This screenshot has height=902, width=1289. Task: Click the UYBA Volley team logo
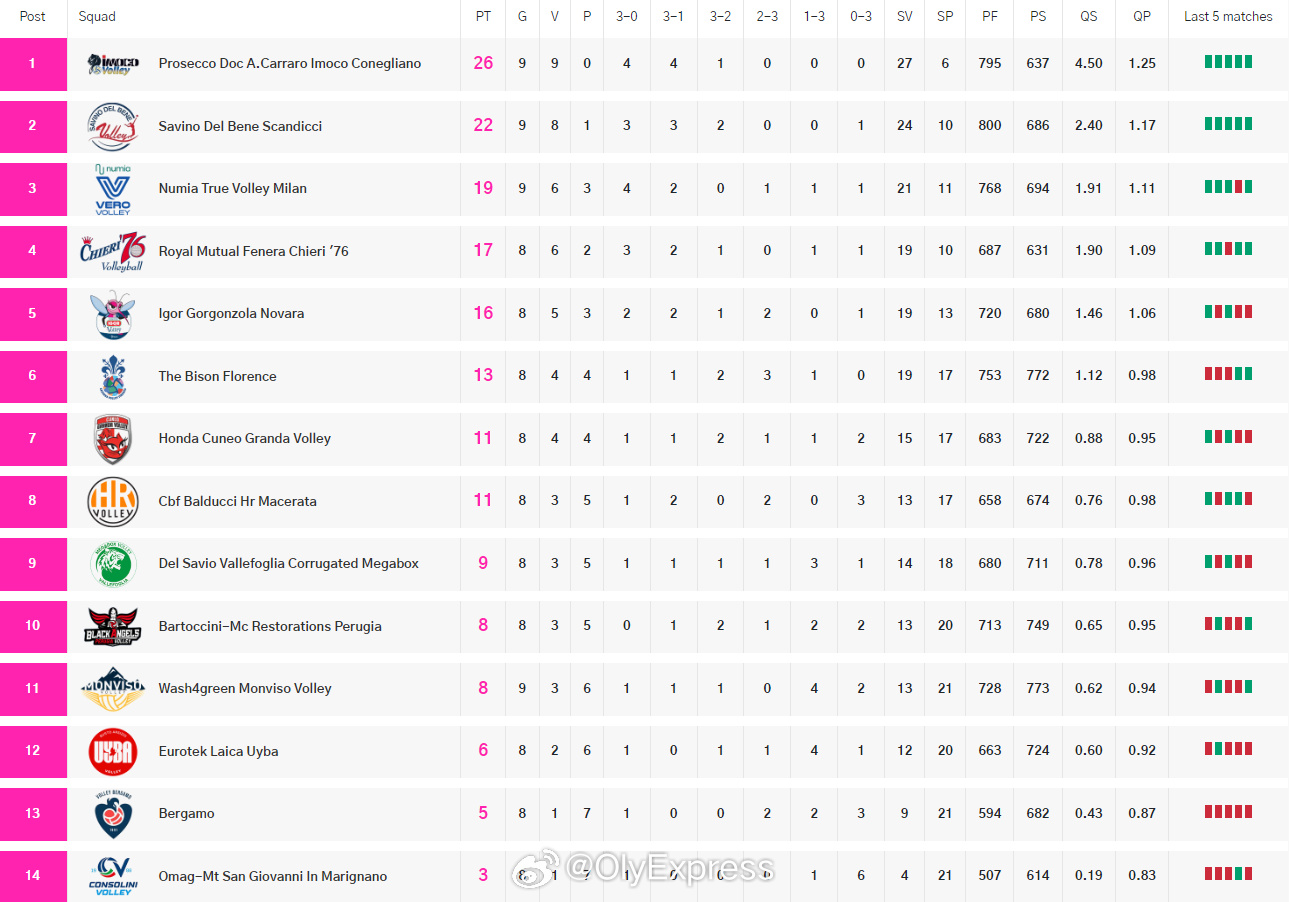click(x=113, y=751)
